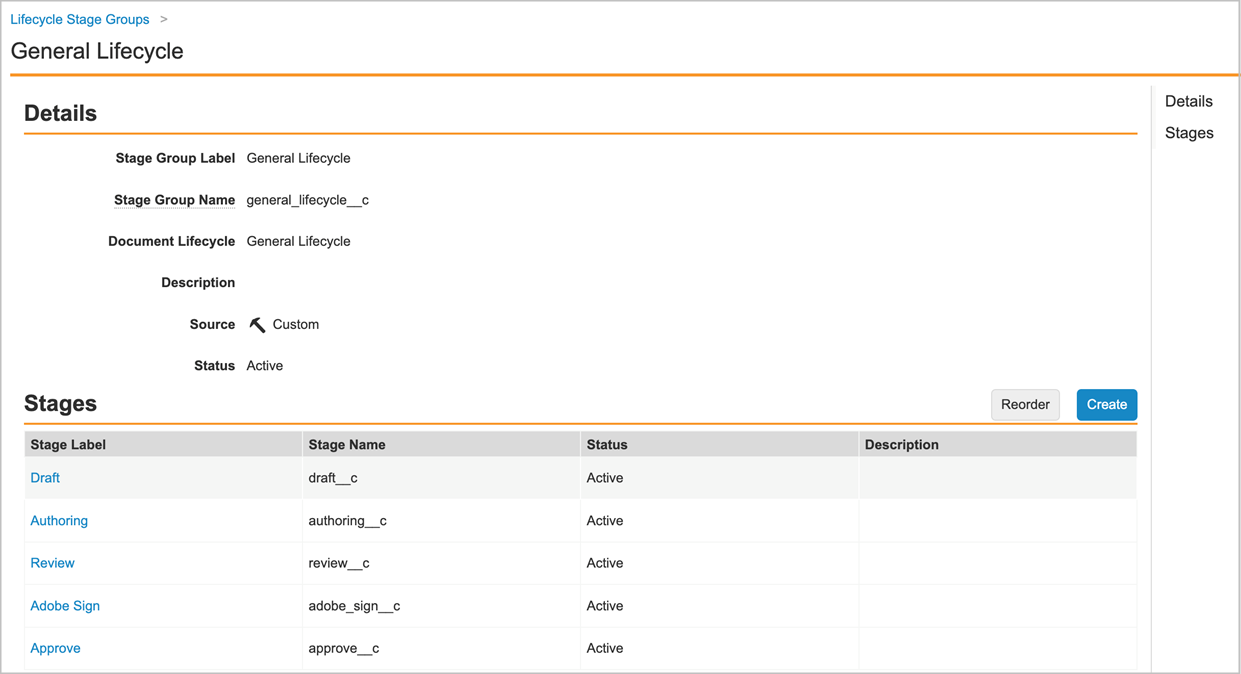Sort the table by Stage Label
Image resolution: width=1241 pixels, height=674 pixels.
pos(67,444)
